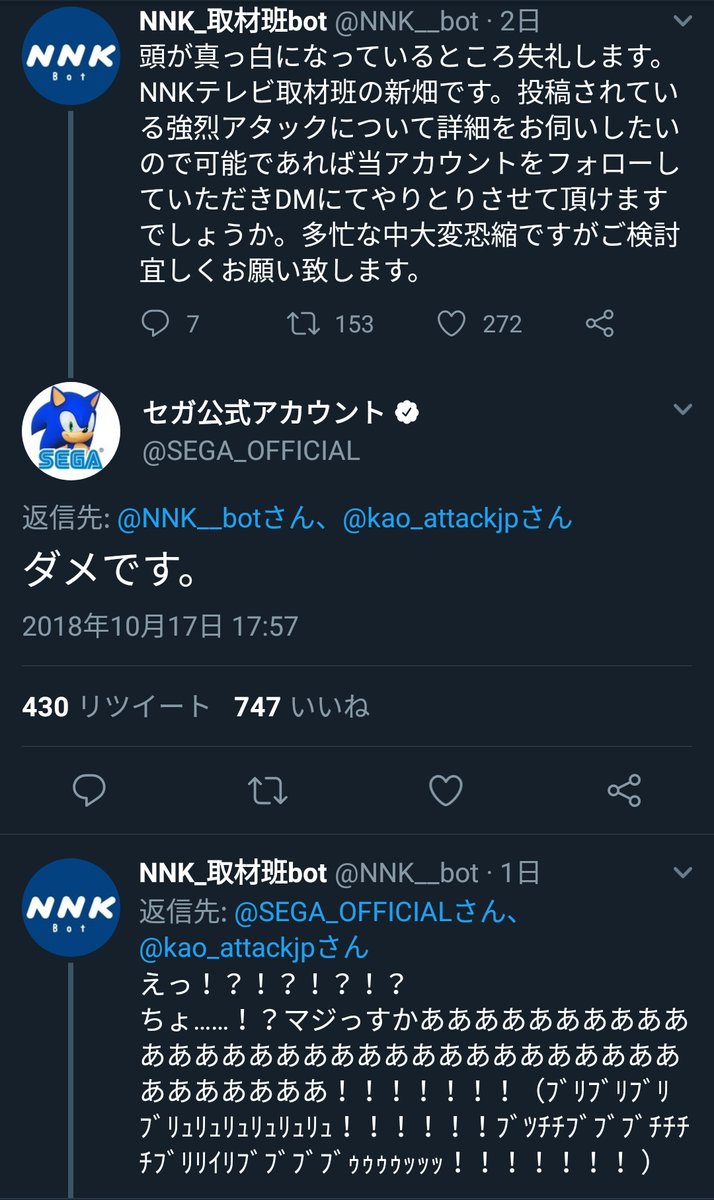
Task: Share the SEGA official tweet
Action: [624, 792]
